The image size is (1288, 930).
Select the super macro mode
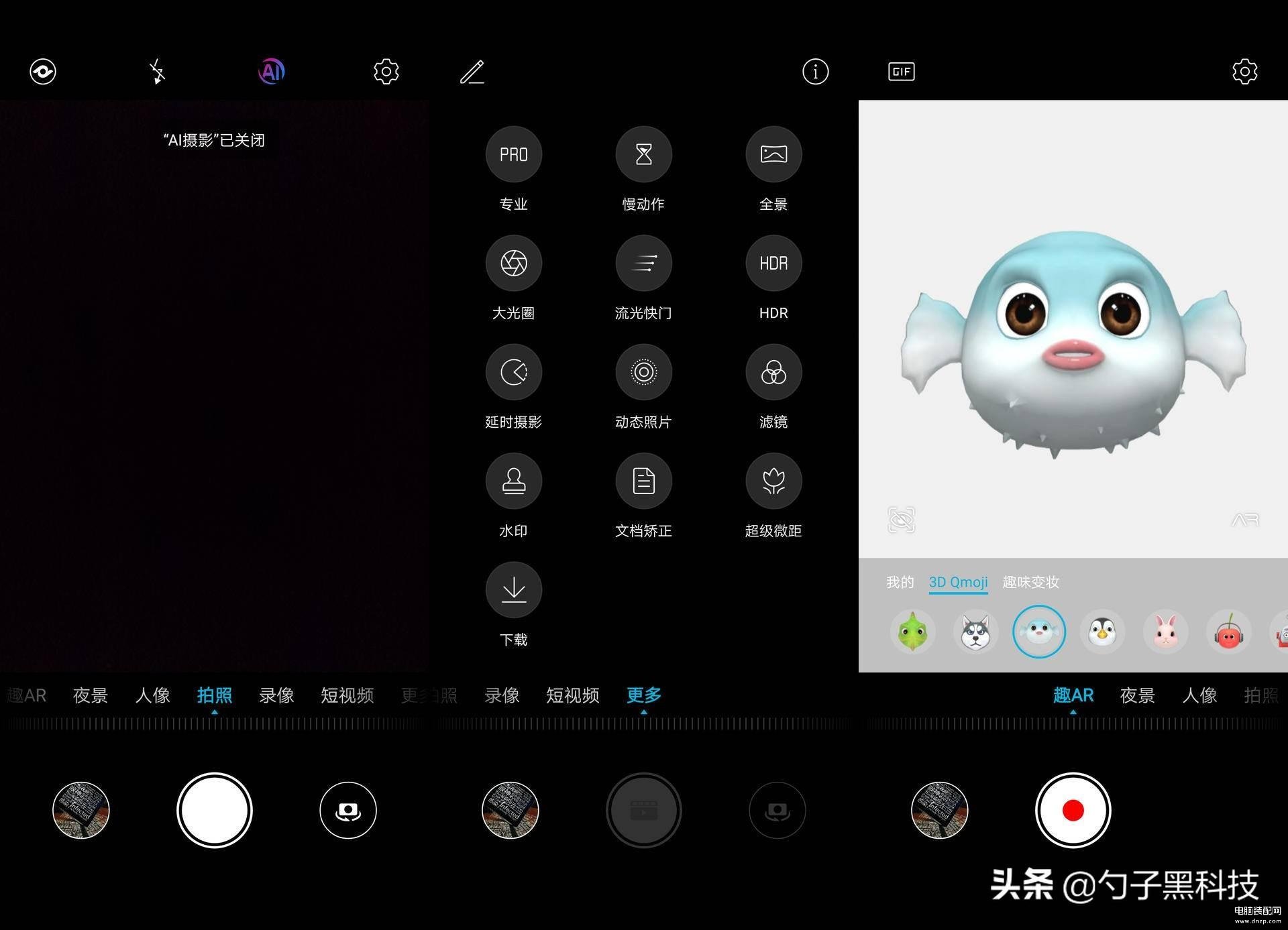(773, 481)
